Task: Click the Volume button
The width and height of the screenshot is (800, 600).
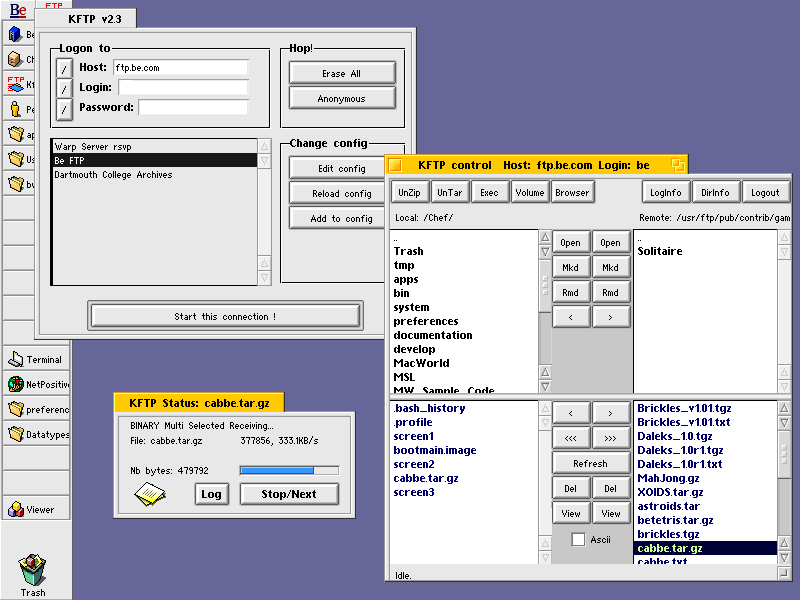Action: [x=530, y=192]
